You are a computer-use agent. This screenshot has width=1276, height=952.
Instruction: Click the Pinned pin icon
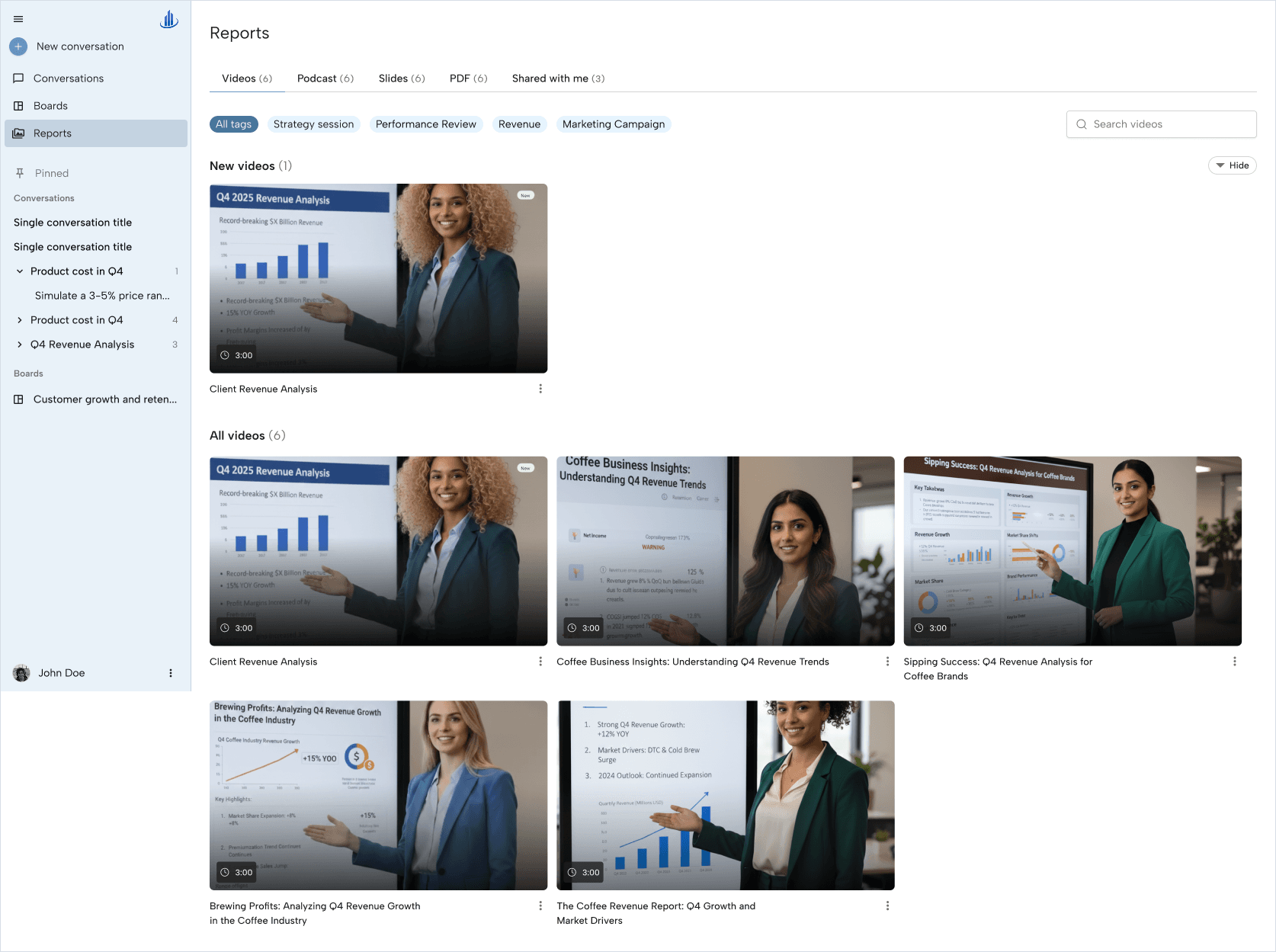tap(20, 173)
